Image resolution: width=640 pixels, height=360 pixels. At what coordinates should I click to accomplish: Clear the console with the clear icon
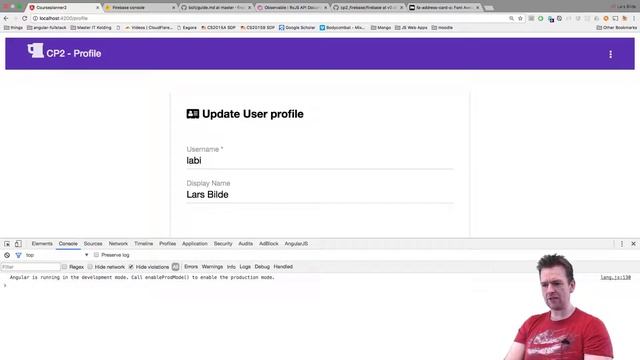(7, 255)
